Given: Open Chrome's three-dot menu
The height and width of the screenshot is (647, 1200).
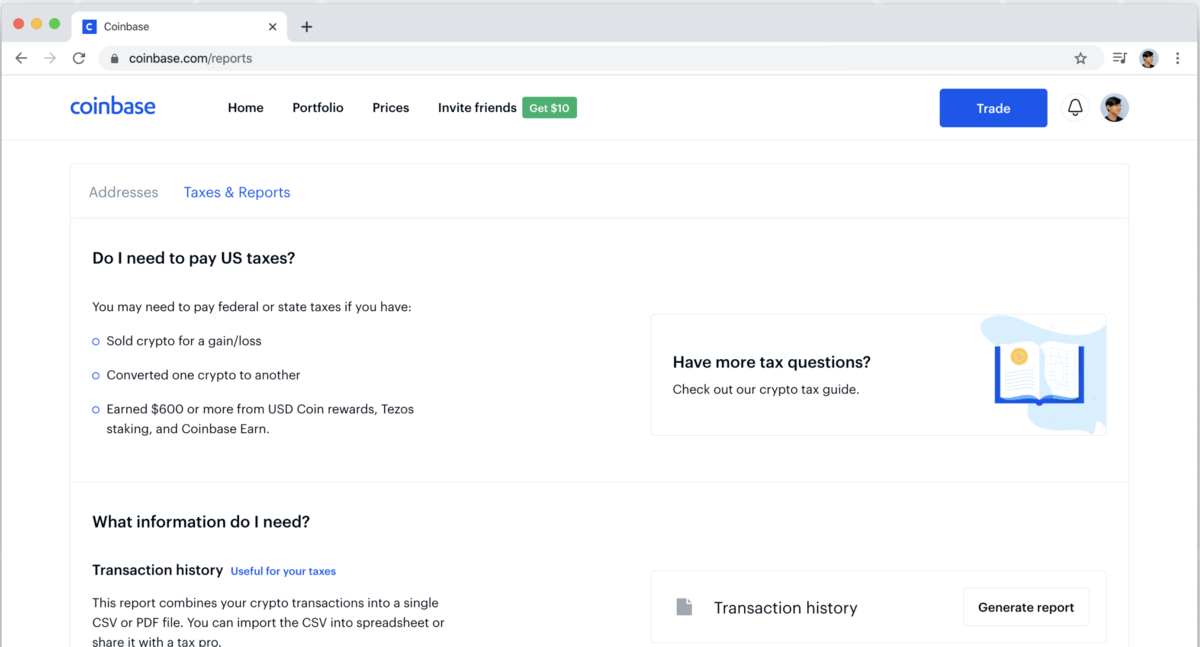Looking at the screenshot, I should pyautogui.click(x=1177, y=58).
